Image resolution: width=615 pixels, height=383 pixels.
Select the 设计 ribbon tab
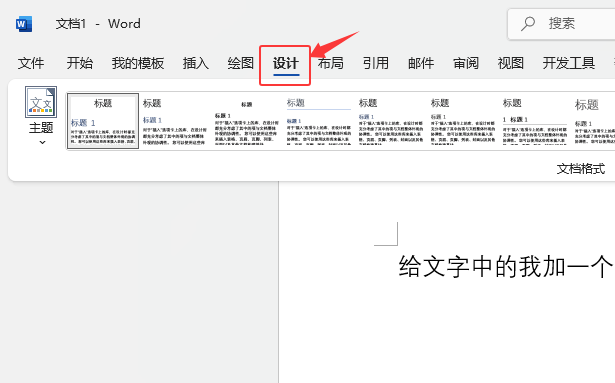coord(286,63)
